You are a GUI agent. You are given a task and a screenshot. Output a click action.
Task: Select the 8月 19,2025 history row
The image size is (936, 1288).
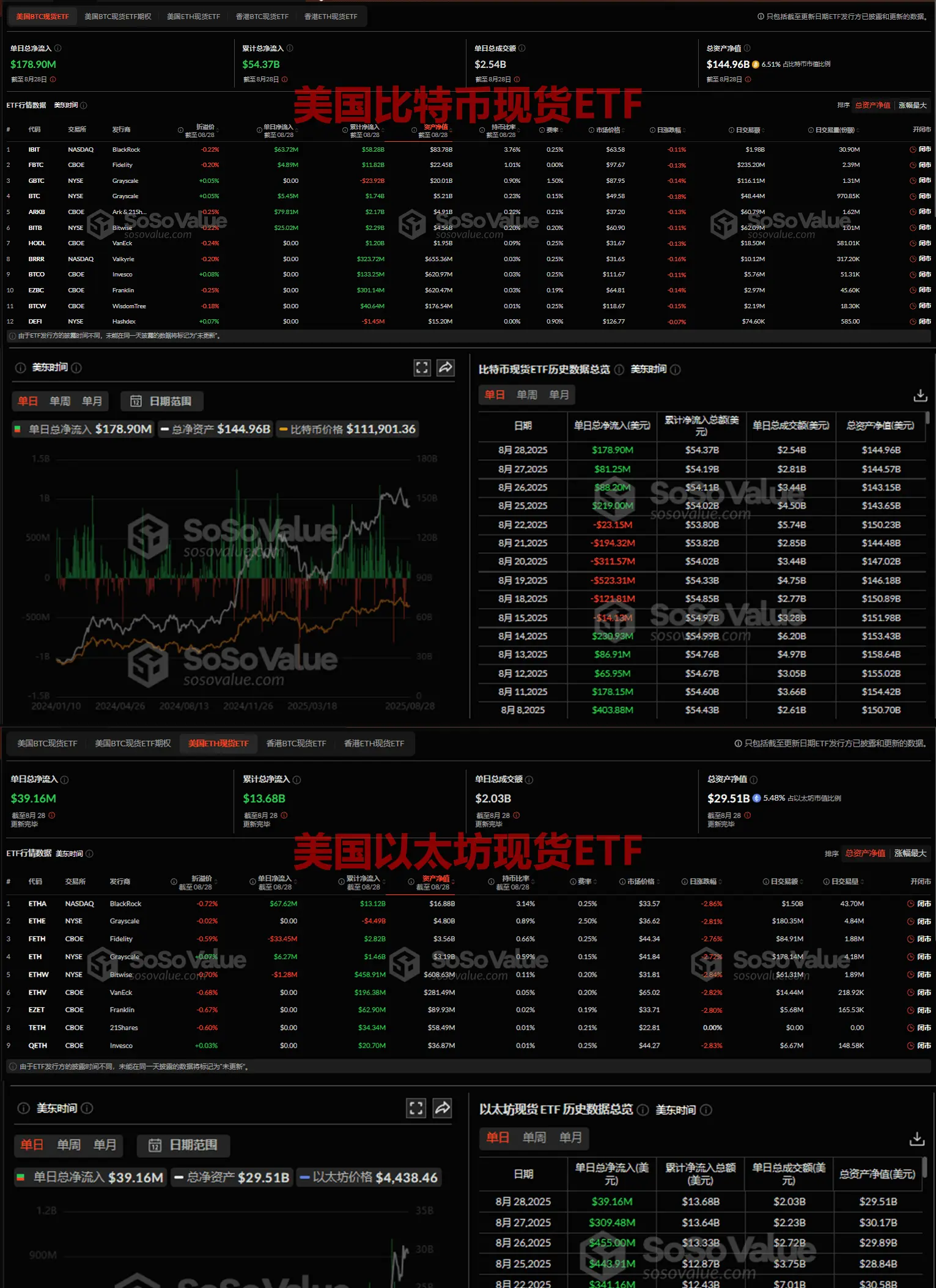tap(702, 580)
